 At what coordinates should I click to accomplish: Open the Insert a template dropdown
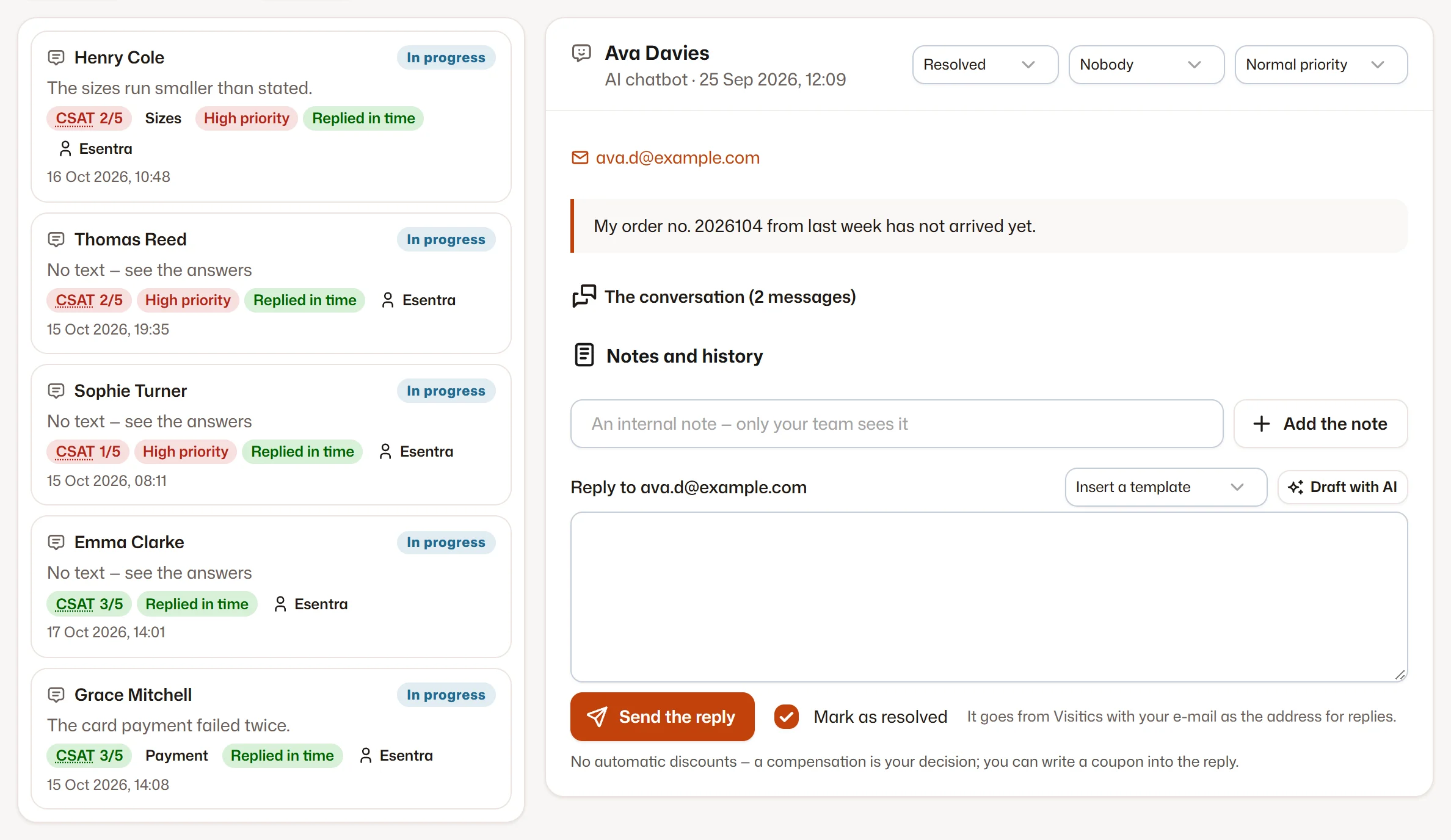pos(1166,487)
